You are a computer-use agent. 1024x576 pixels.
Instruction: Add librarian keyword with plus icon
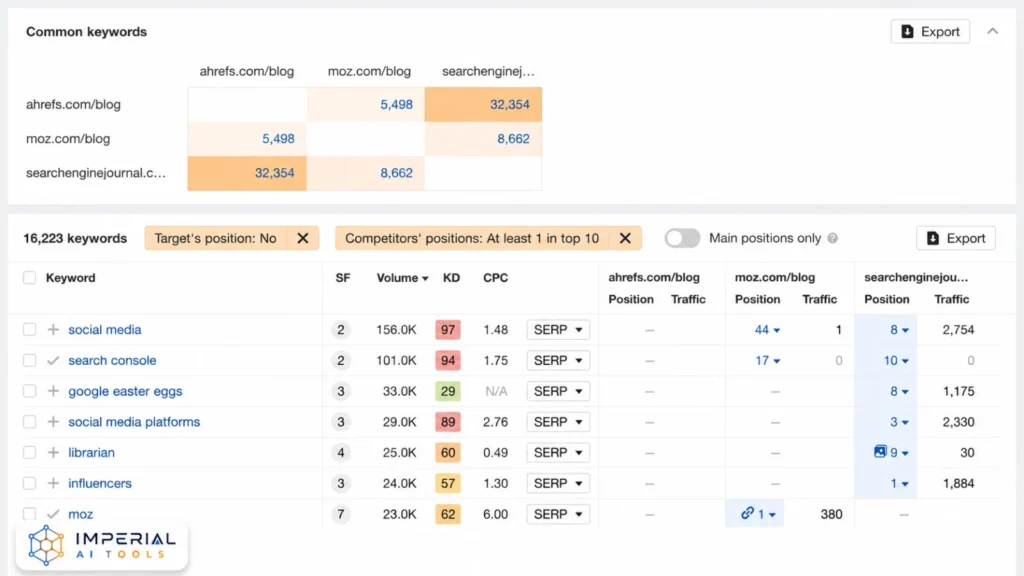[x=54, y=453]
